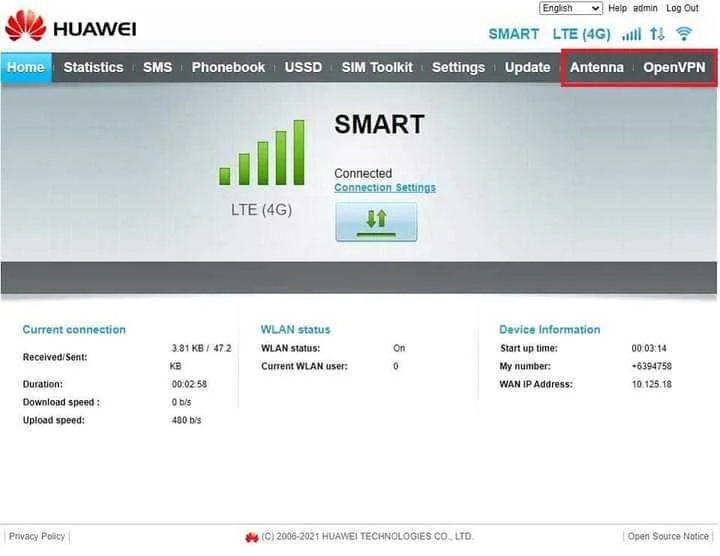Click the Device Information heading
The image size is (720, 556).
click(x=550, y=330)
